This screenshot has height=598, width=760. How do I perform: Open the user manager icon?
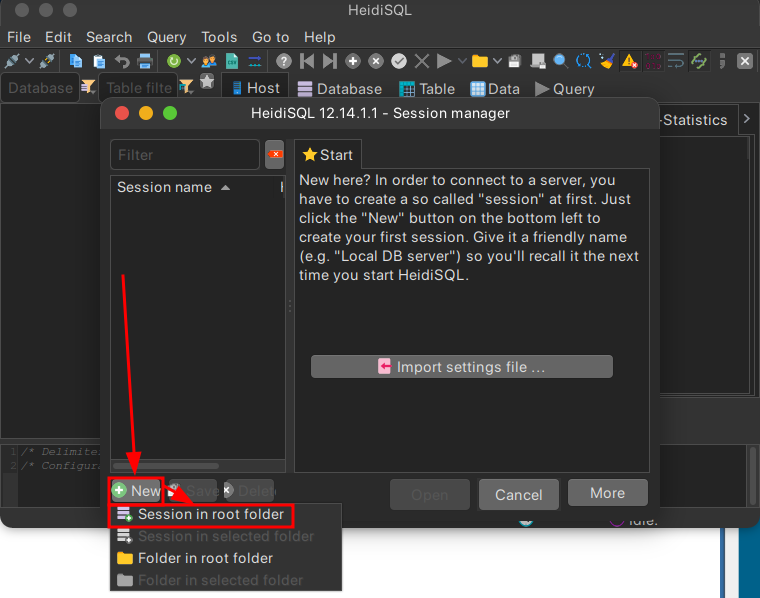pyautogui.click(x=209, y=61)
